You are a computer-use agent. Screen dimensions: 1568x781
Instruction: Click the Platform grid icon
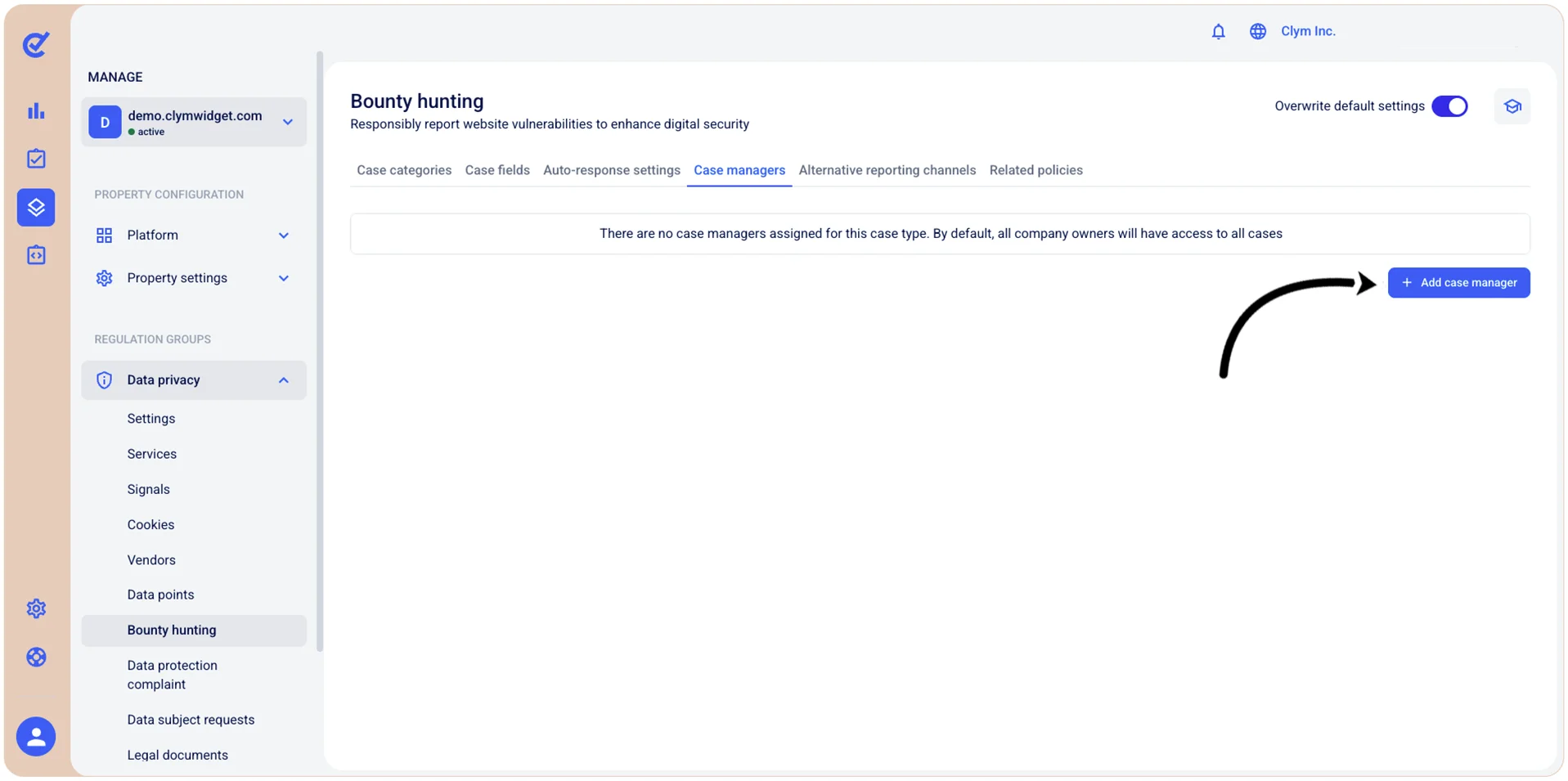click(104, 236)
